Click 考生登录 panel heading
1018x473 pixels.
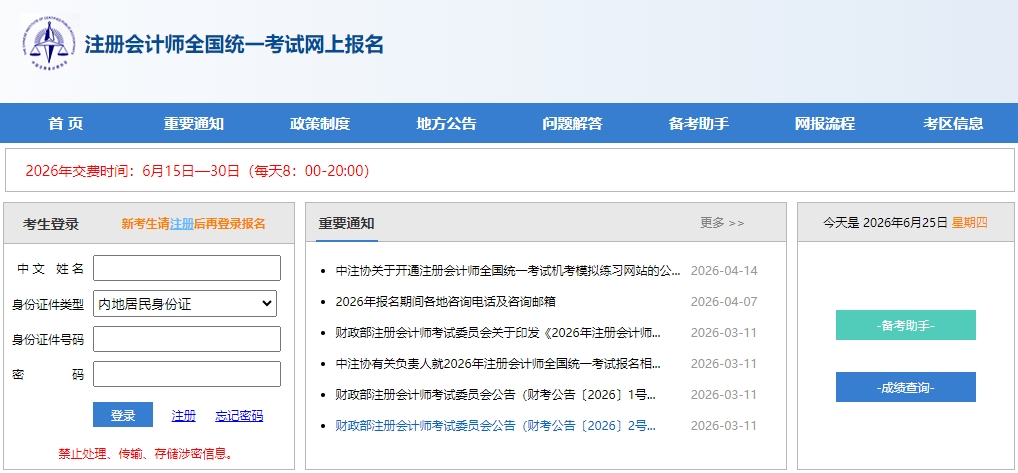point(51,224)
